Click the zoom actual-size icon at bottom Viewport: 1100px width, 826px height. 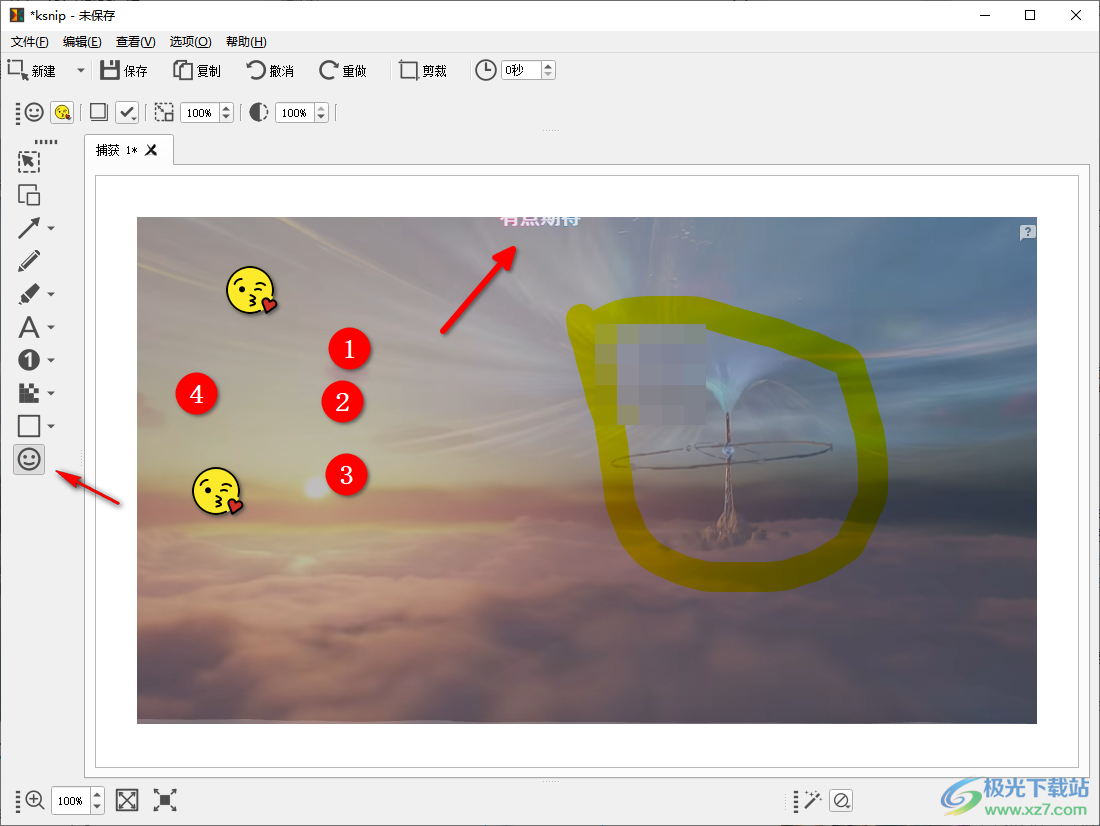tap(165, 800)
